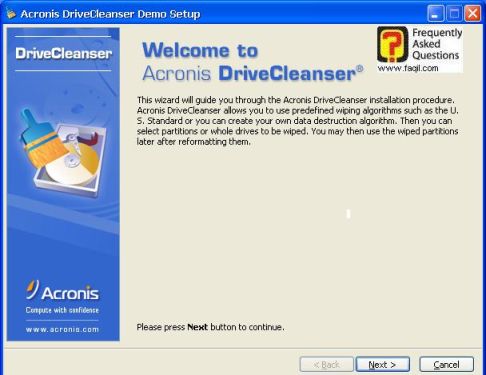Click the wizard description paragraph

point(298,121)
